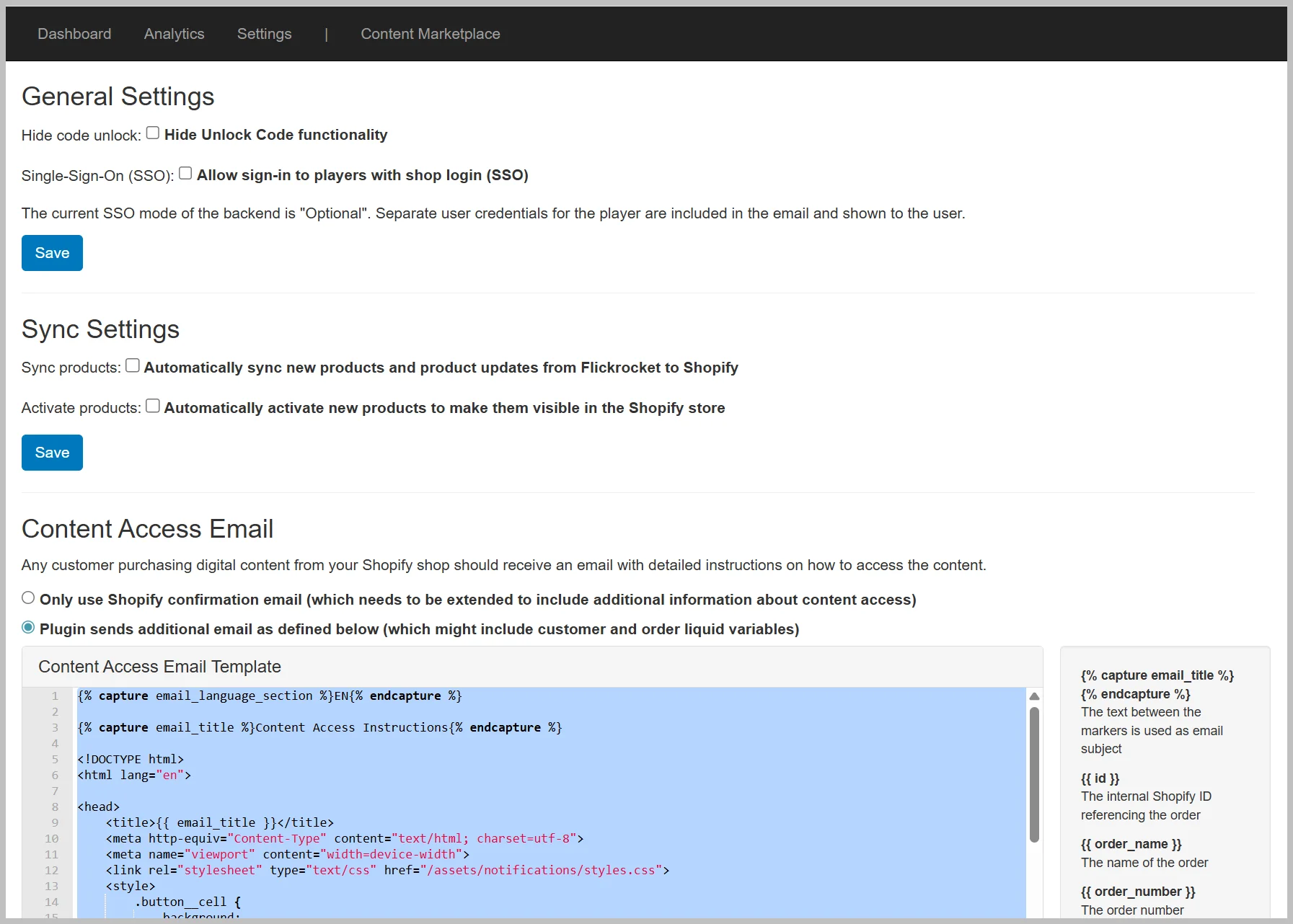Open the Dashboard menu item
1293x924 pixels.
click(x=74, y=34)
